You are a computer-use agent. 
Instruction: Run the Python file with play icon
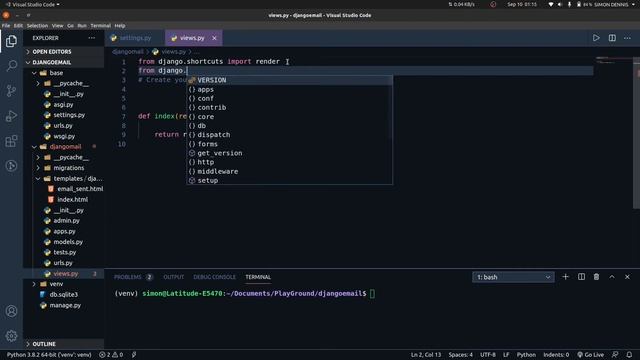(596, 38)
